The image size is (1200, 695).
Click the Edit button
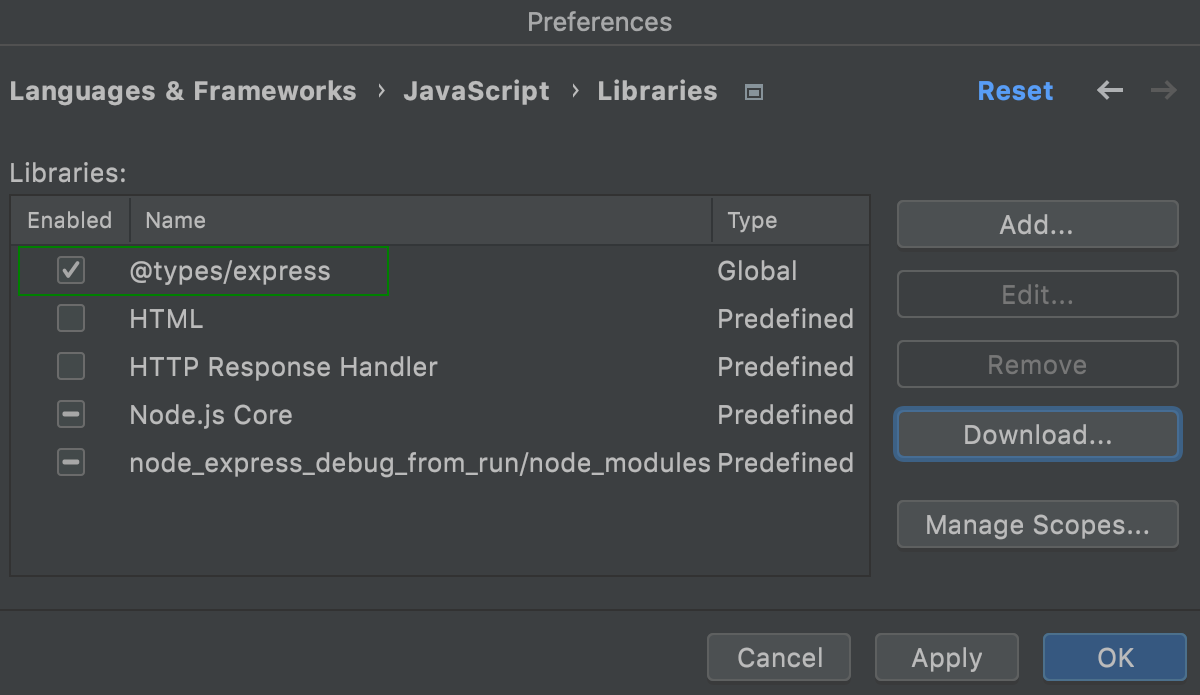click(1037, 294)
